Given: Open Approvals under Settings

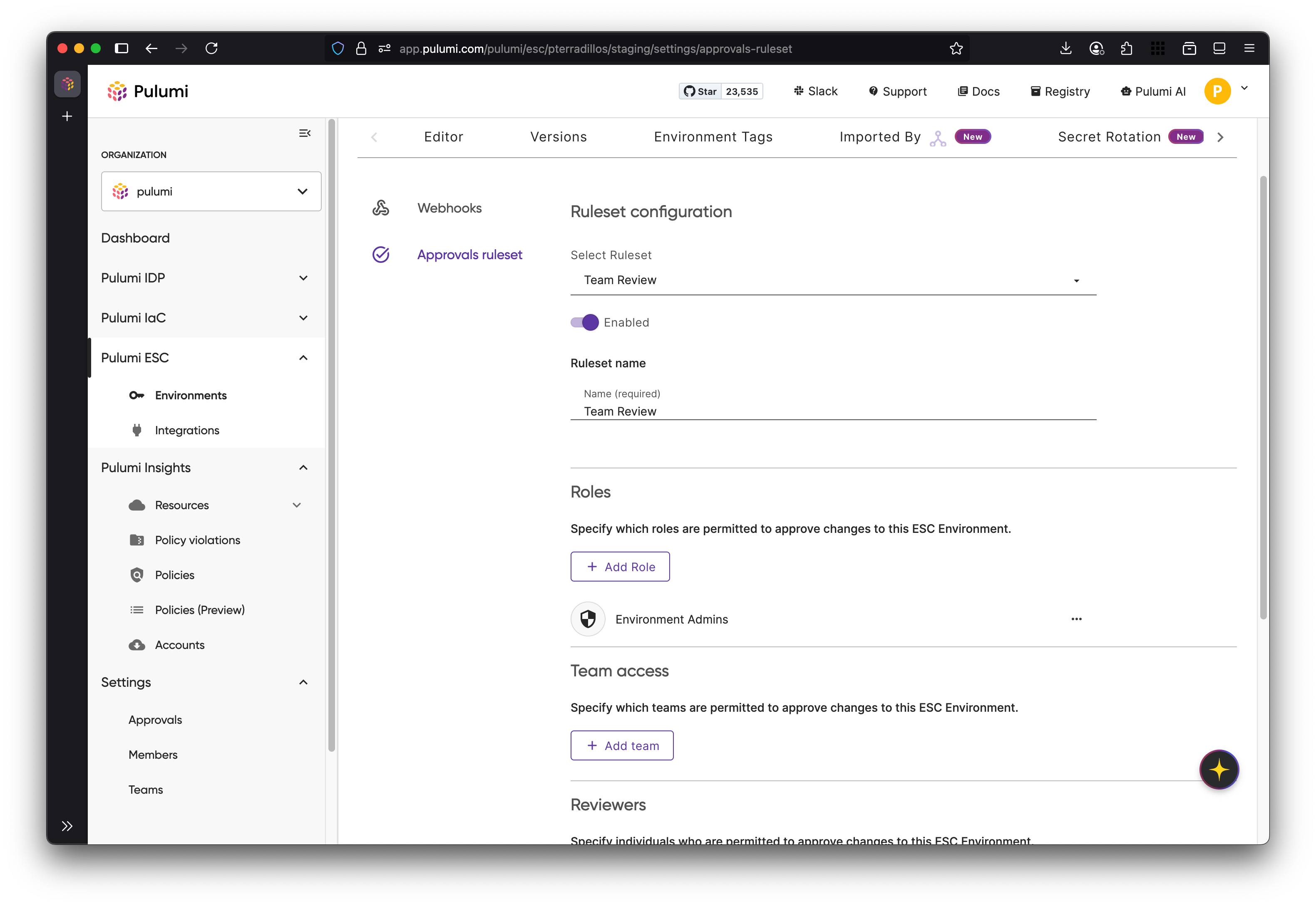Looking at the screenshot, I should click(155, 720).
